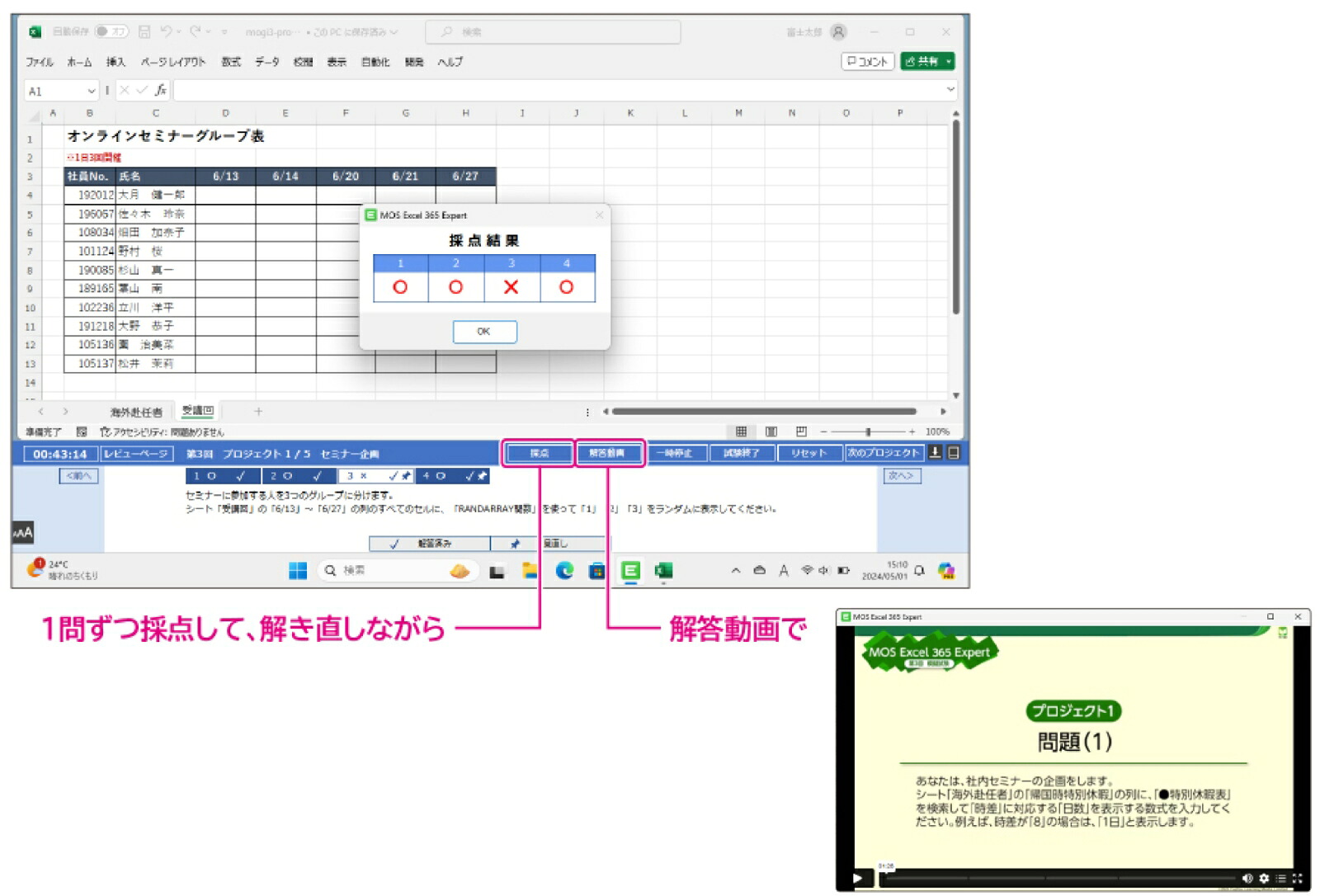
Task: Enter fullscreen in the video player
Action: (1297, 878)
